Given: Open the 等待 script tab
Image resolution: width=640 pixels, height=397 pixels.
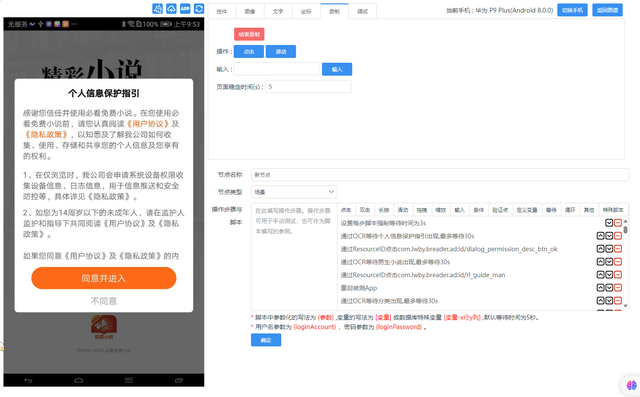Looking at the screenshot, I should coord(551,210).
